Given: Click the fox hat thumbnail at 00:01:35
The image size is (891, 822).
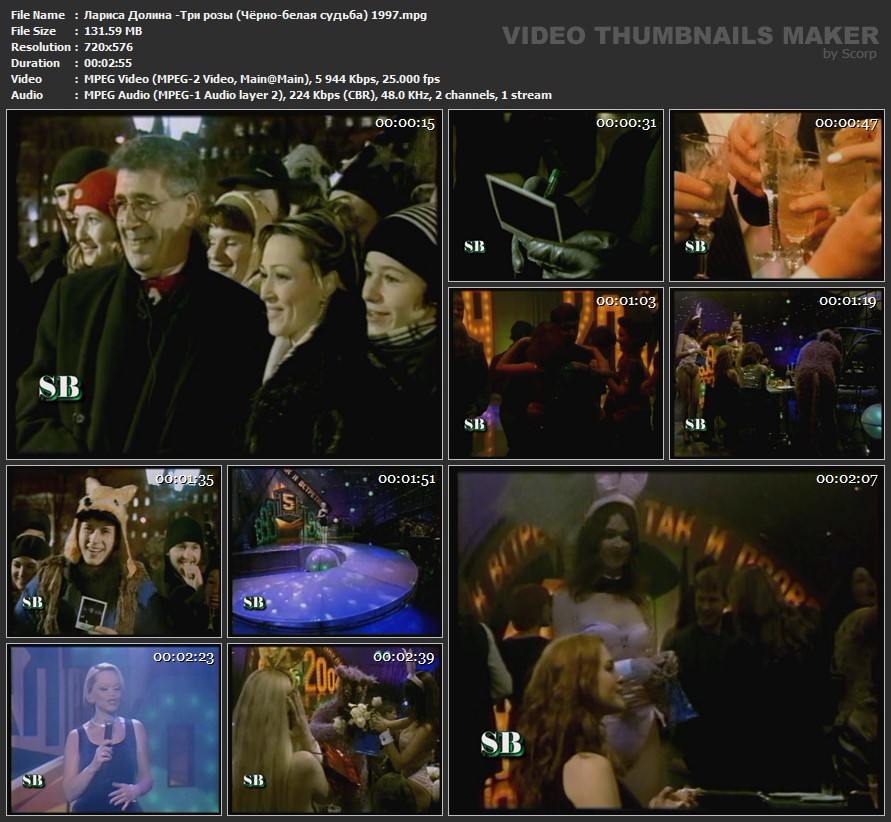Looking at the screenshot, I should pyautogui.click(x=113, y=551).
